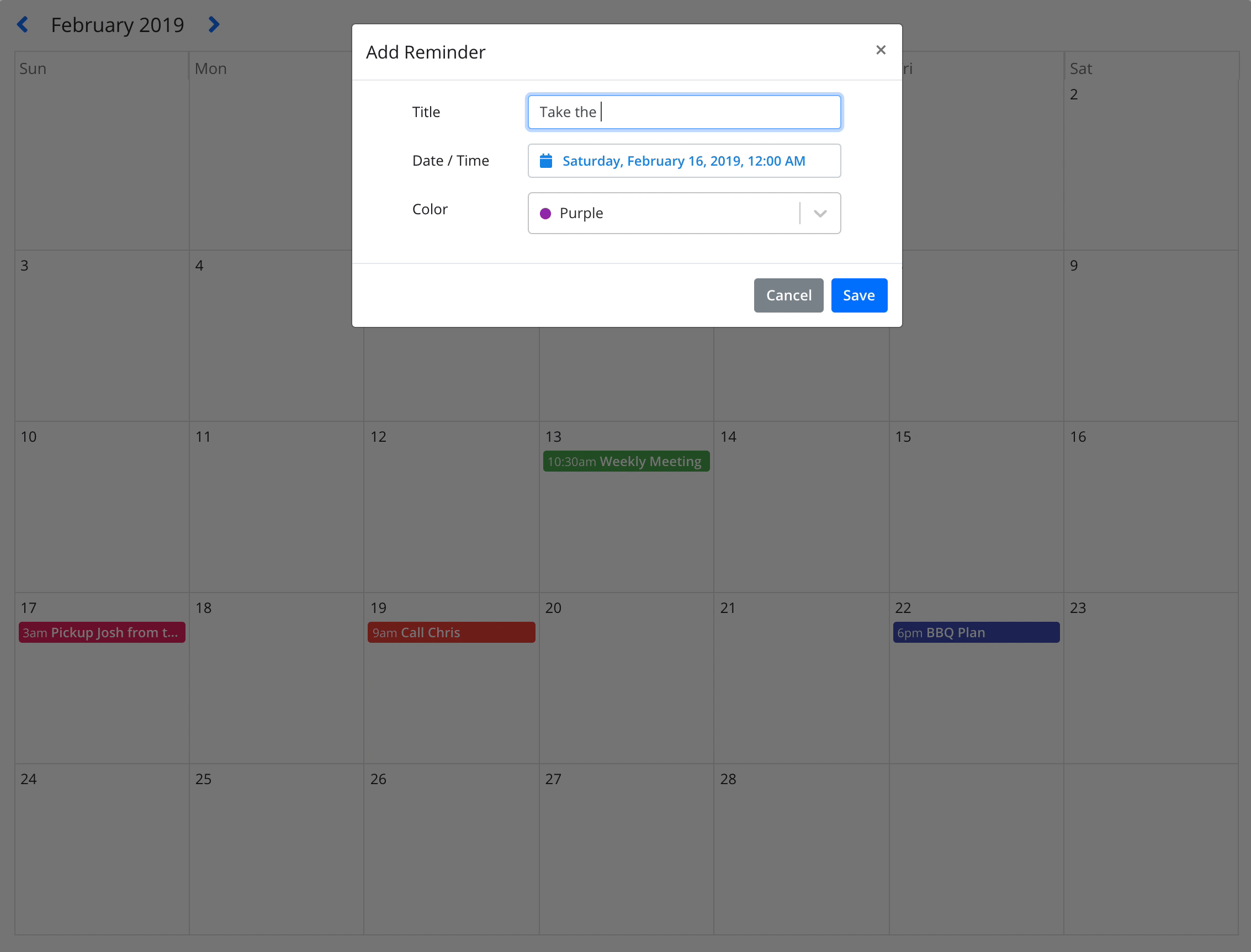Click Cancel to dismiss the dialog
The width and height of the screenshot is (1251, 952).
[x=788, y=294]
